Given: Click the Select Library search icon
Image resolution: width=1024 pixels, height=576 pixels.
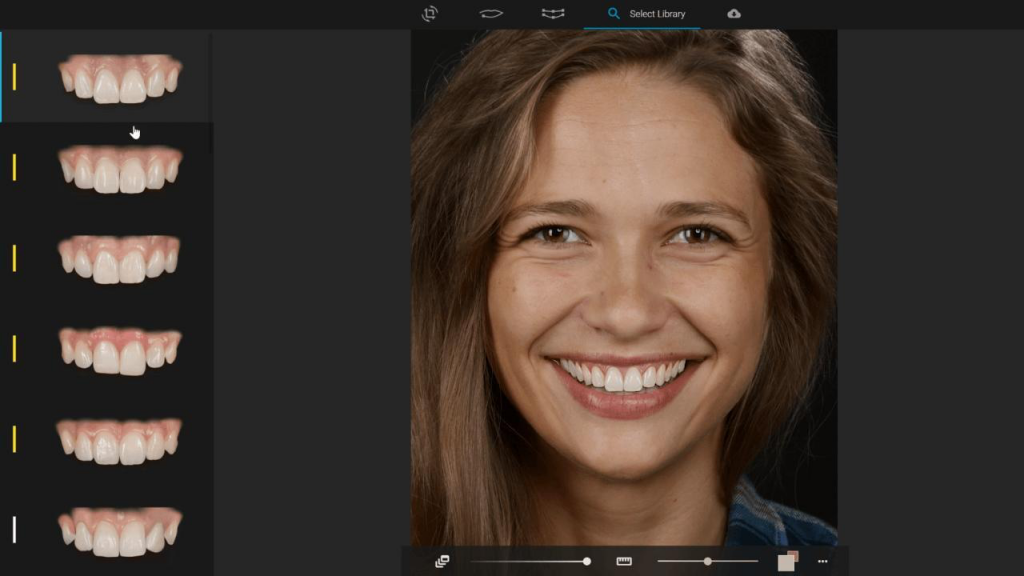Looking at the screenshot, I should 614,14.
